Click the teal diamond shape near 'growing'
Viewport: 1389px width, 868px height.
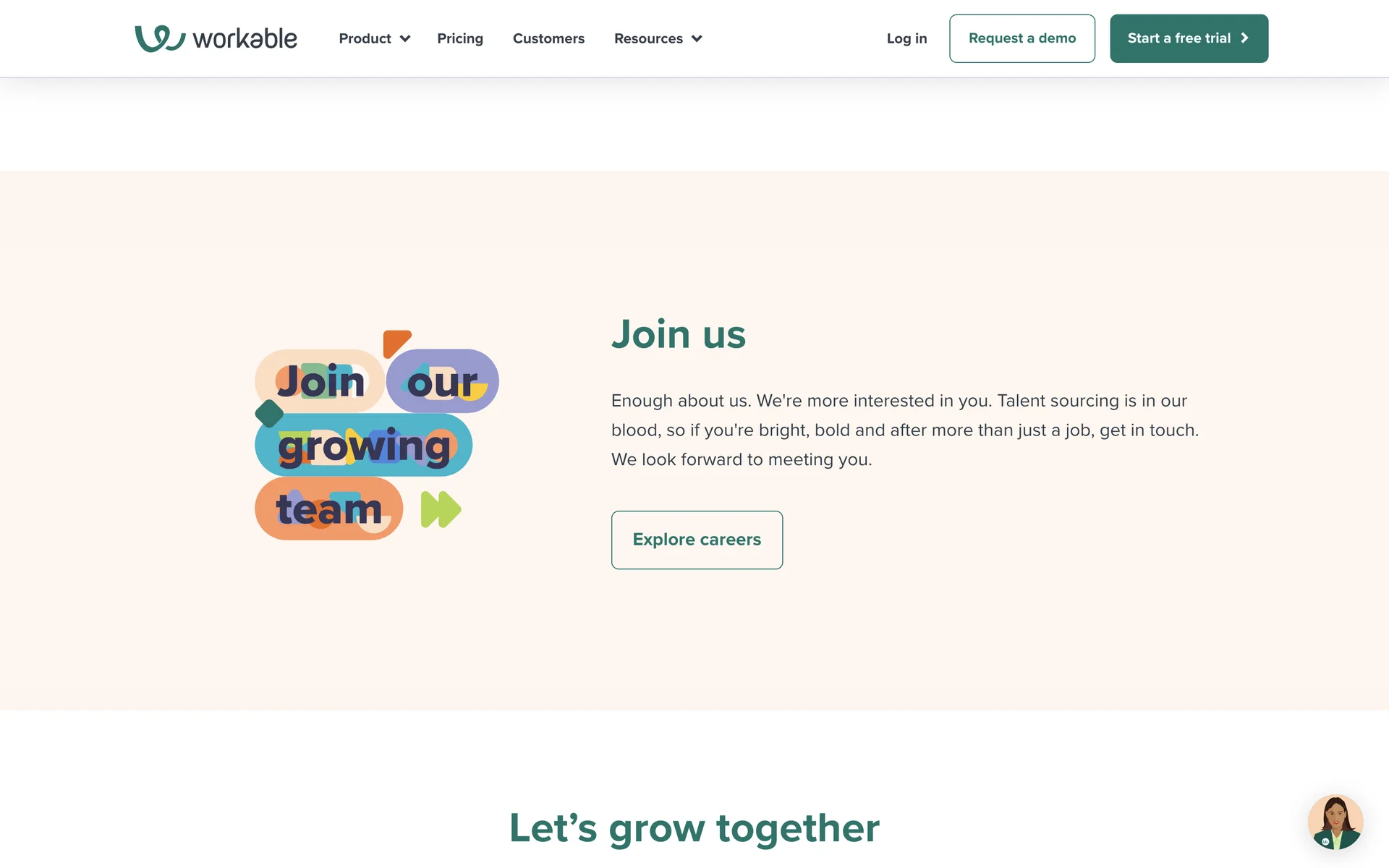point(269,414)
